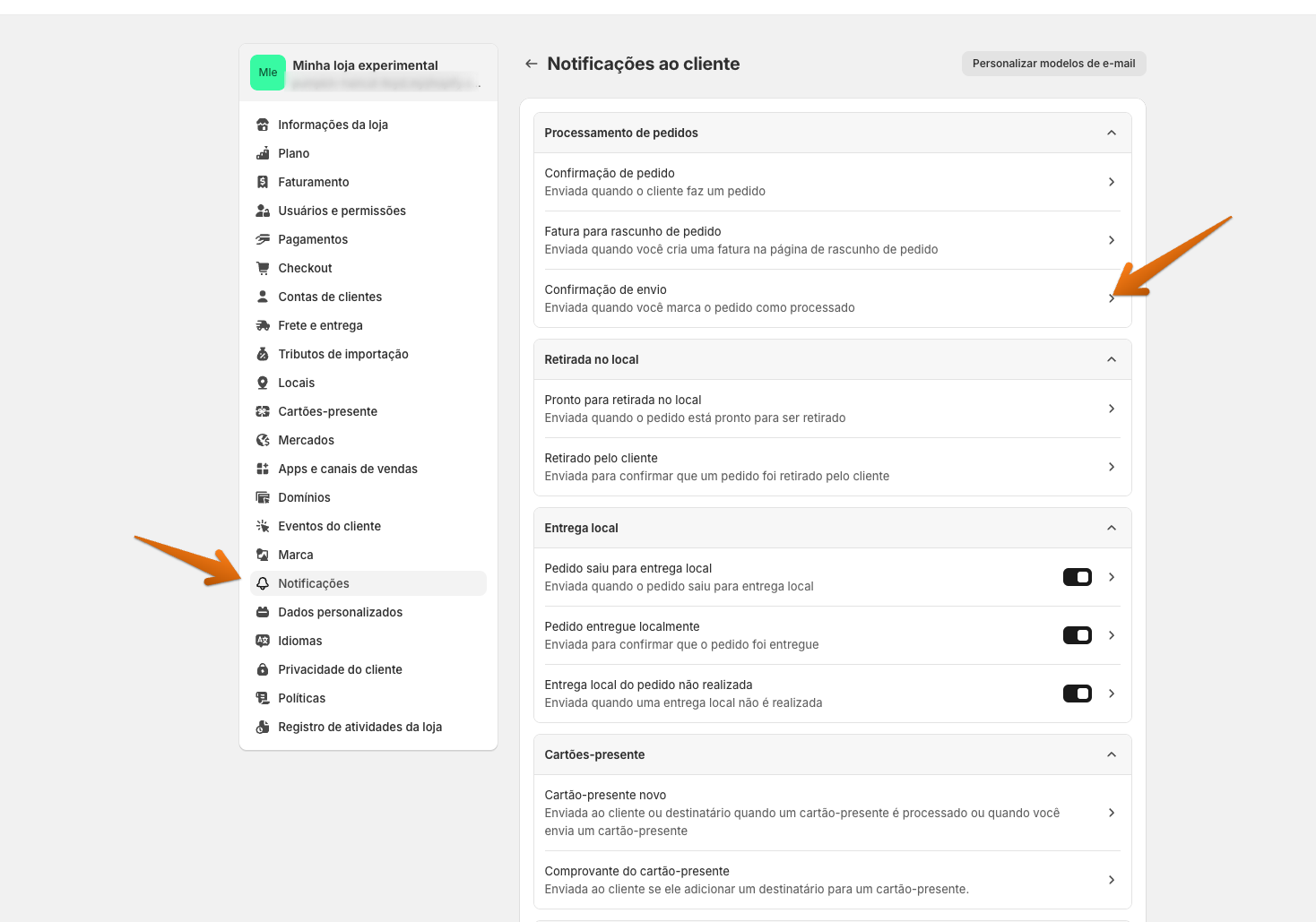Collapse the Retirada no local section

(x=1112, y=359)
